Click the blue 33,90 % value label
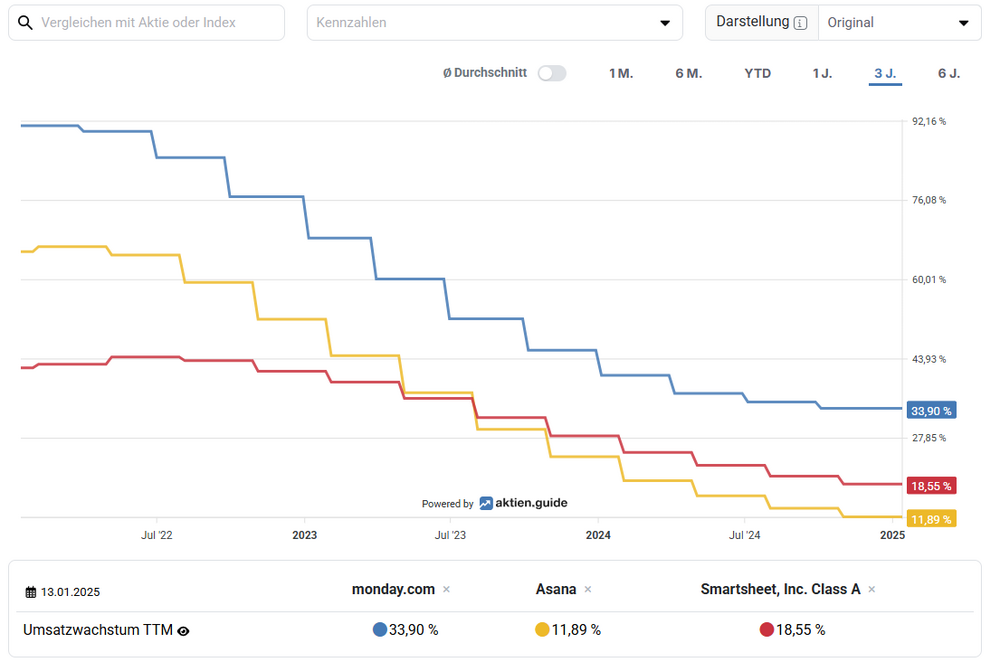 tap(931, 410)
